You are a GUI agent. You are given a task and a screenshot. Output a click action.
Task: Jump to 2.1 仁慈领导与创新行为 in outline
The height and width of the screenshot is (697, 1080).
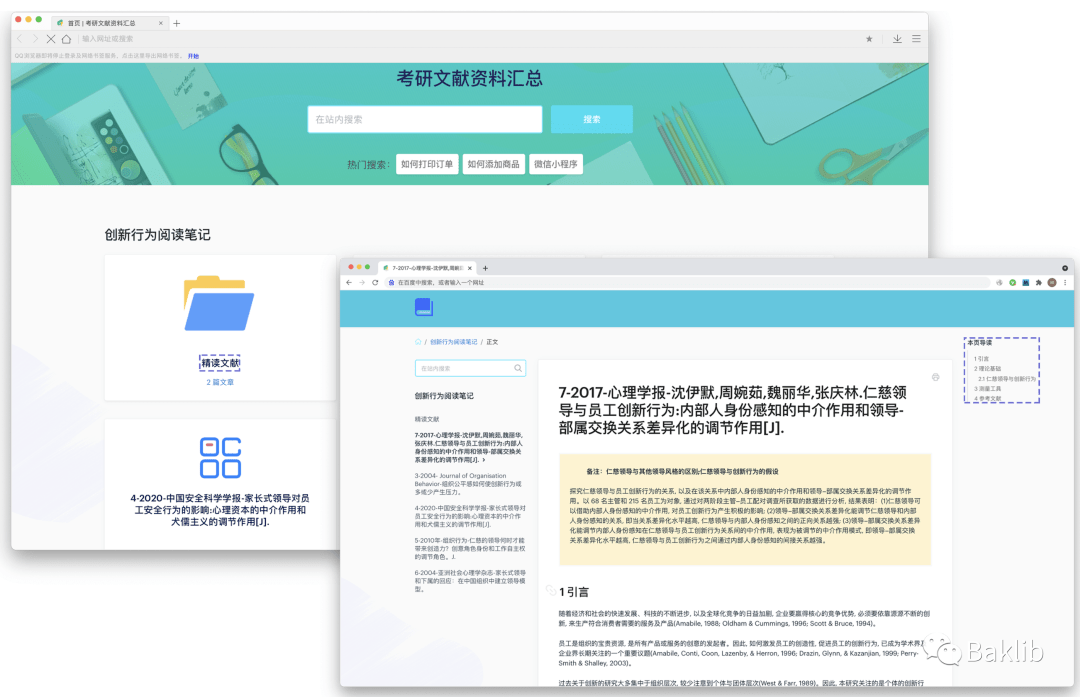tap(1007, 379)
